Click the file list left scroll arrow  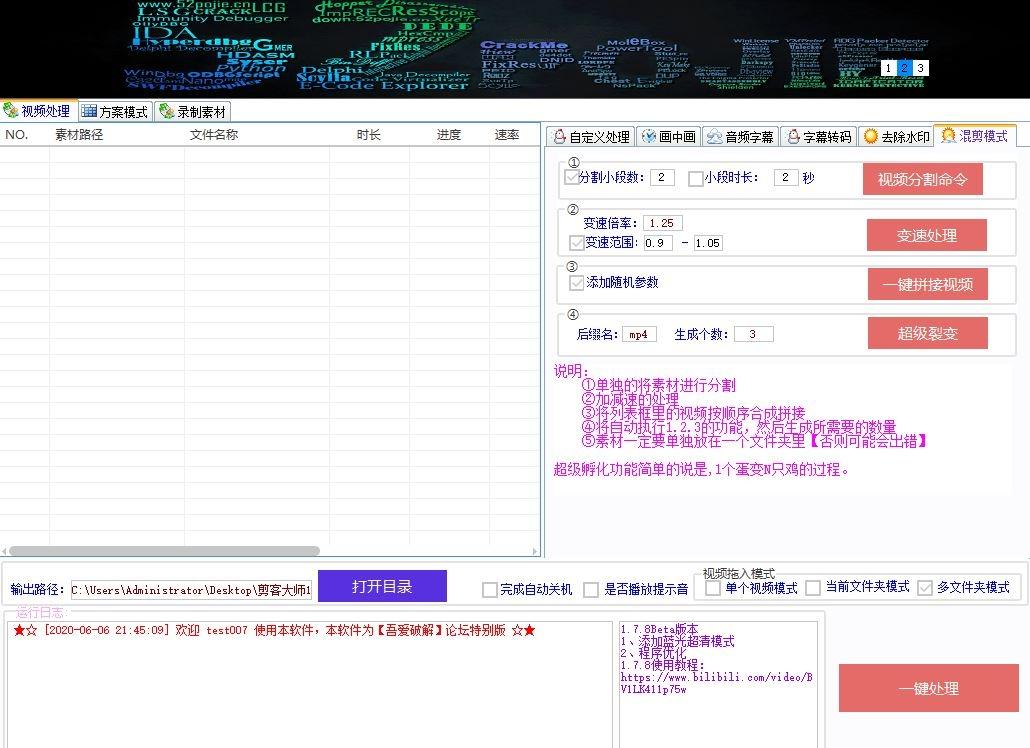click(x=4, y=551)
